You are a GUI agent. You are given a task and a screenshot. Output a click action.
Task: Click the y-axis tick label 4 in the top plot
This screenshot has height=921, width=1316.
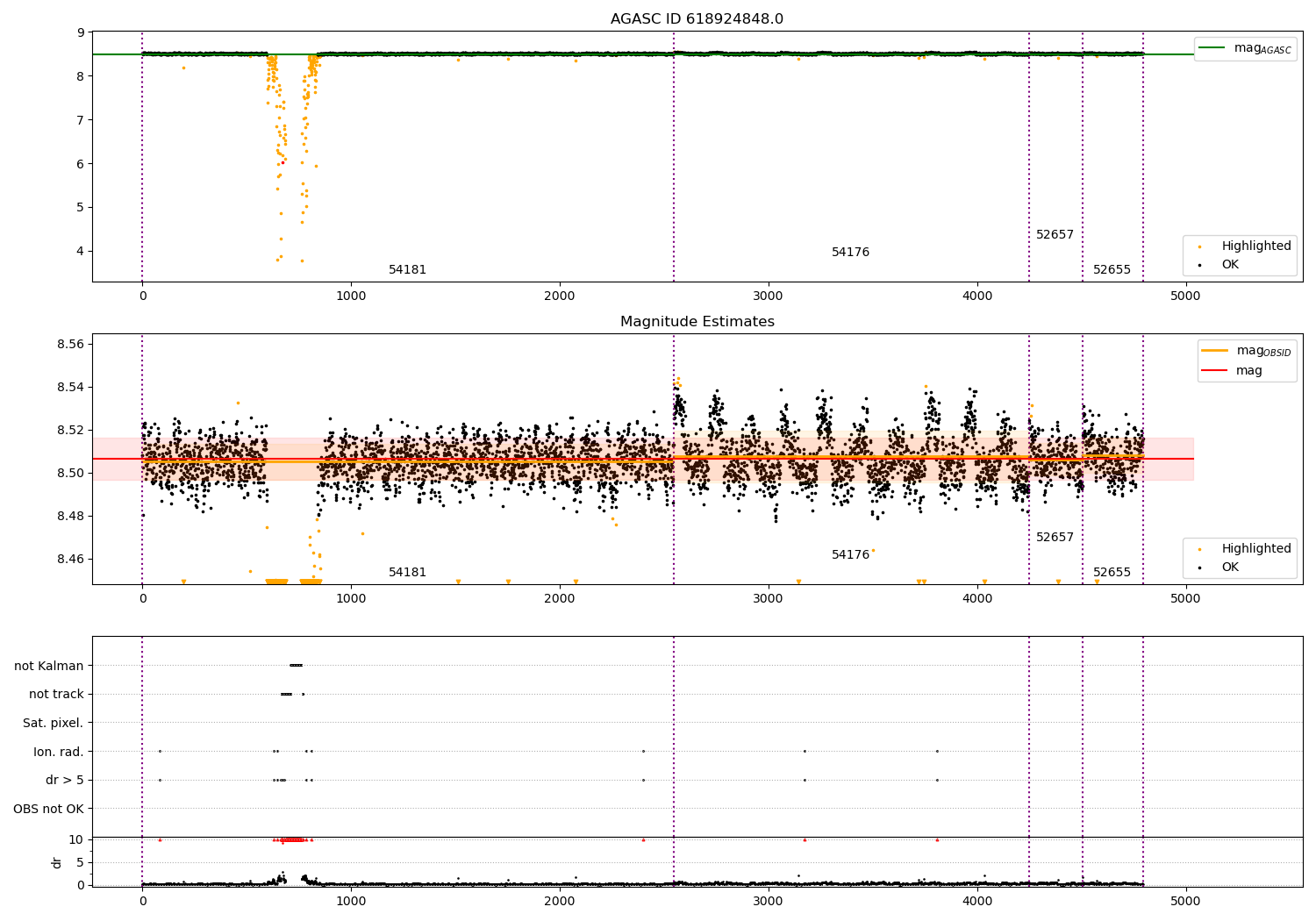[81, 251]
